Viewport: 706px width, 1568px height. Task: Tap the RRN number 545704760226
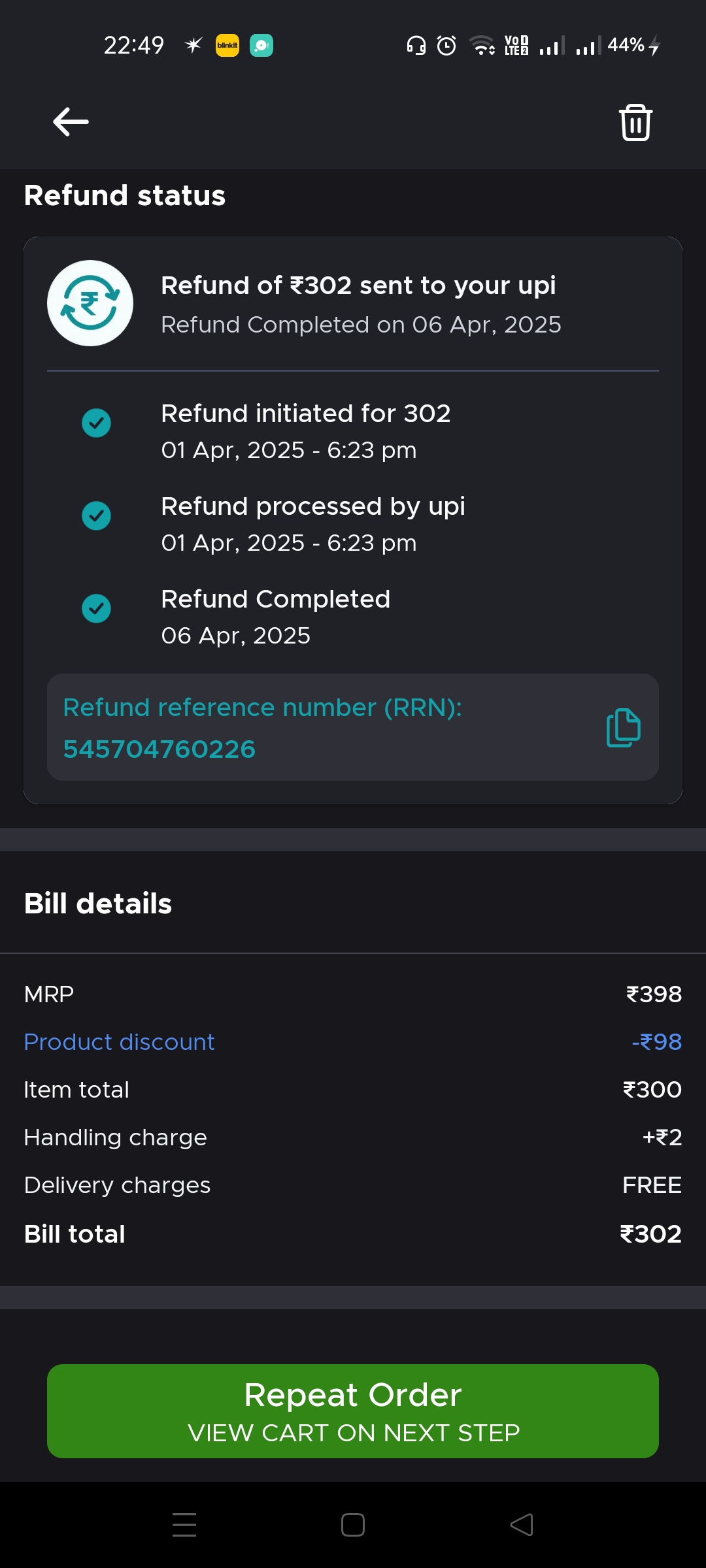tap(160, 749)
